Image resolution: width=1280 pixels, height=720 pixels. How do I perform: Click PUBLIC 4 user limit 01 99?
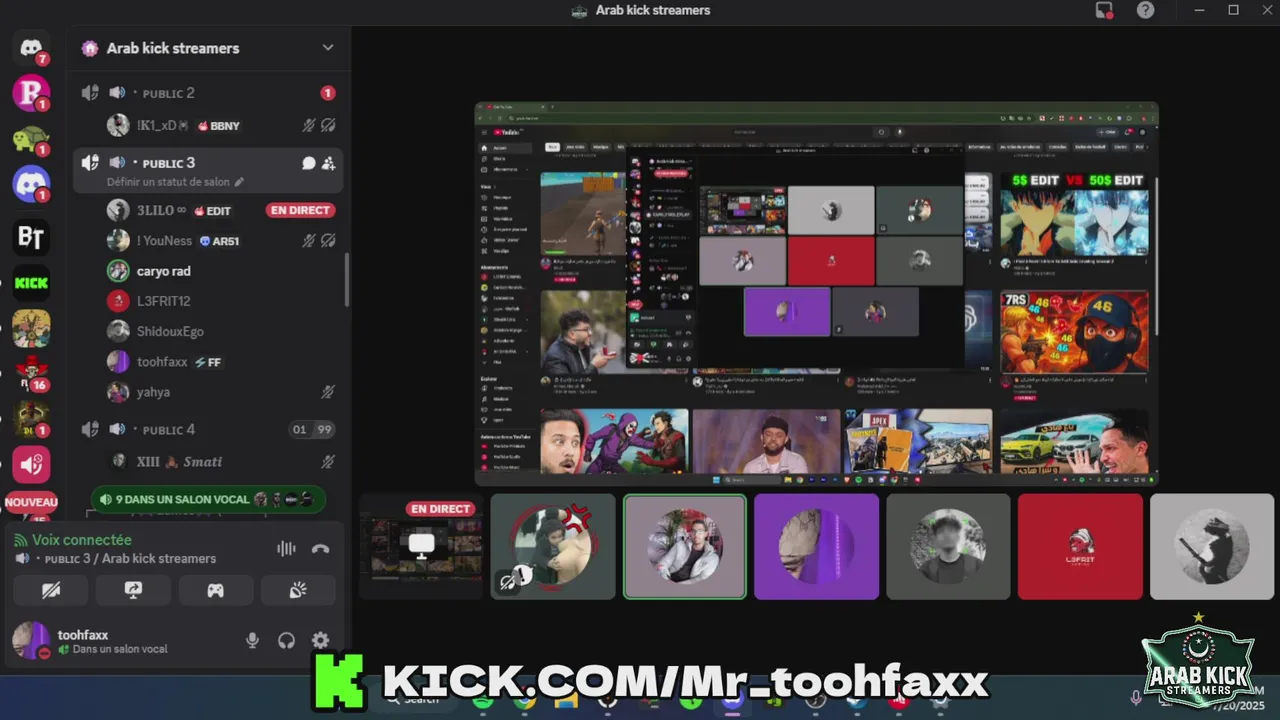[312, 430]
